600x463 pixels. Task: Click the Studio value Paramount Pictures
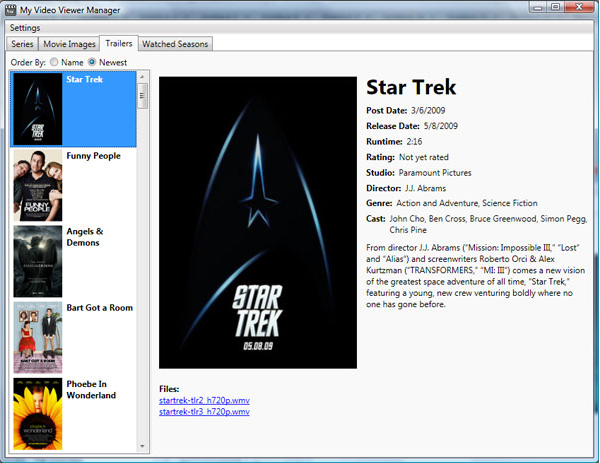pos(435,173)
